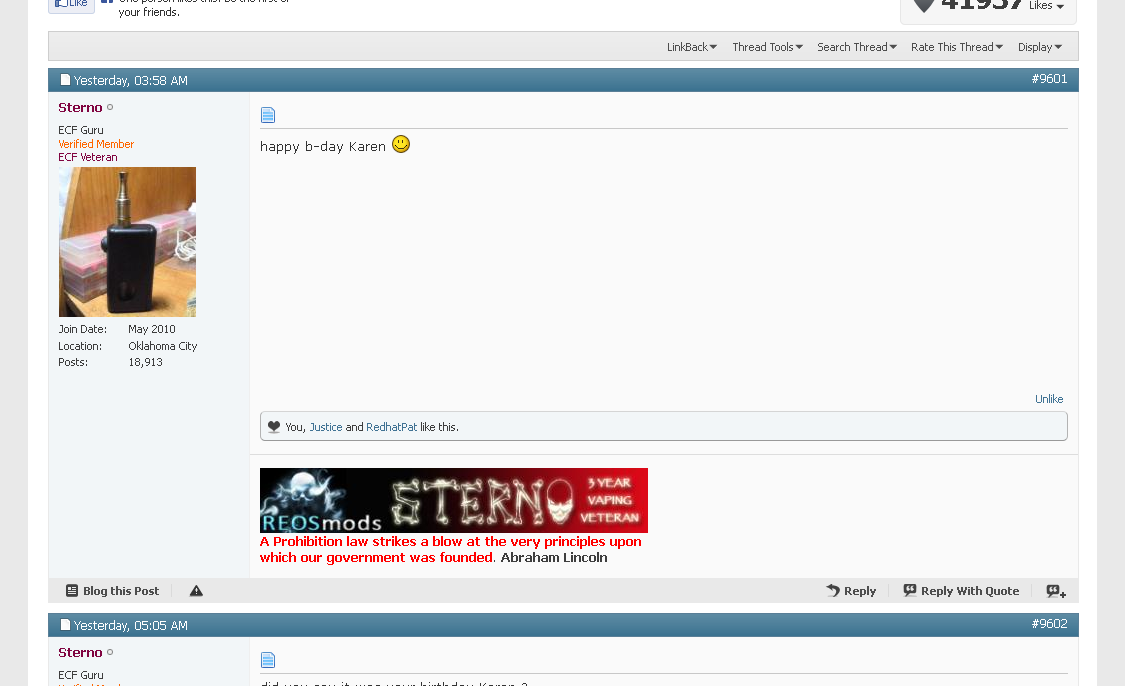Screen dimensions: 1144x686
Task: Click the 'Oklahoma City' location value
Action: (163, 346)
